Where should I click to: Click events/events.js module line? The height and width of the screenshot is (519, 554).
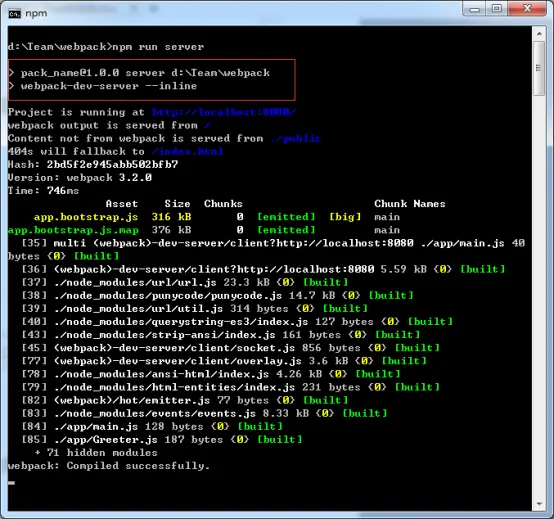205,413
